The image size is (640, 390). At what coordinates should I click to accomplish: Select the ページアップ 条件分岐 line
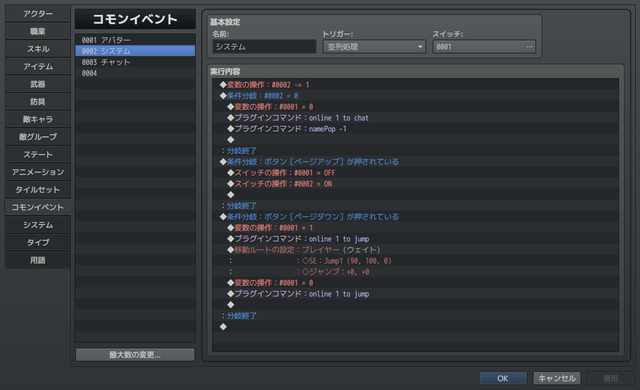(416, 162)
